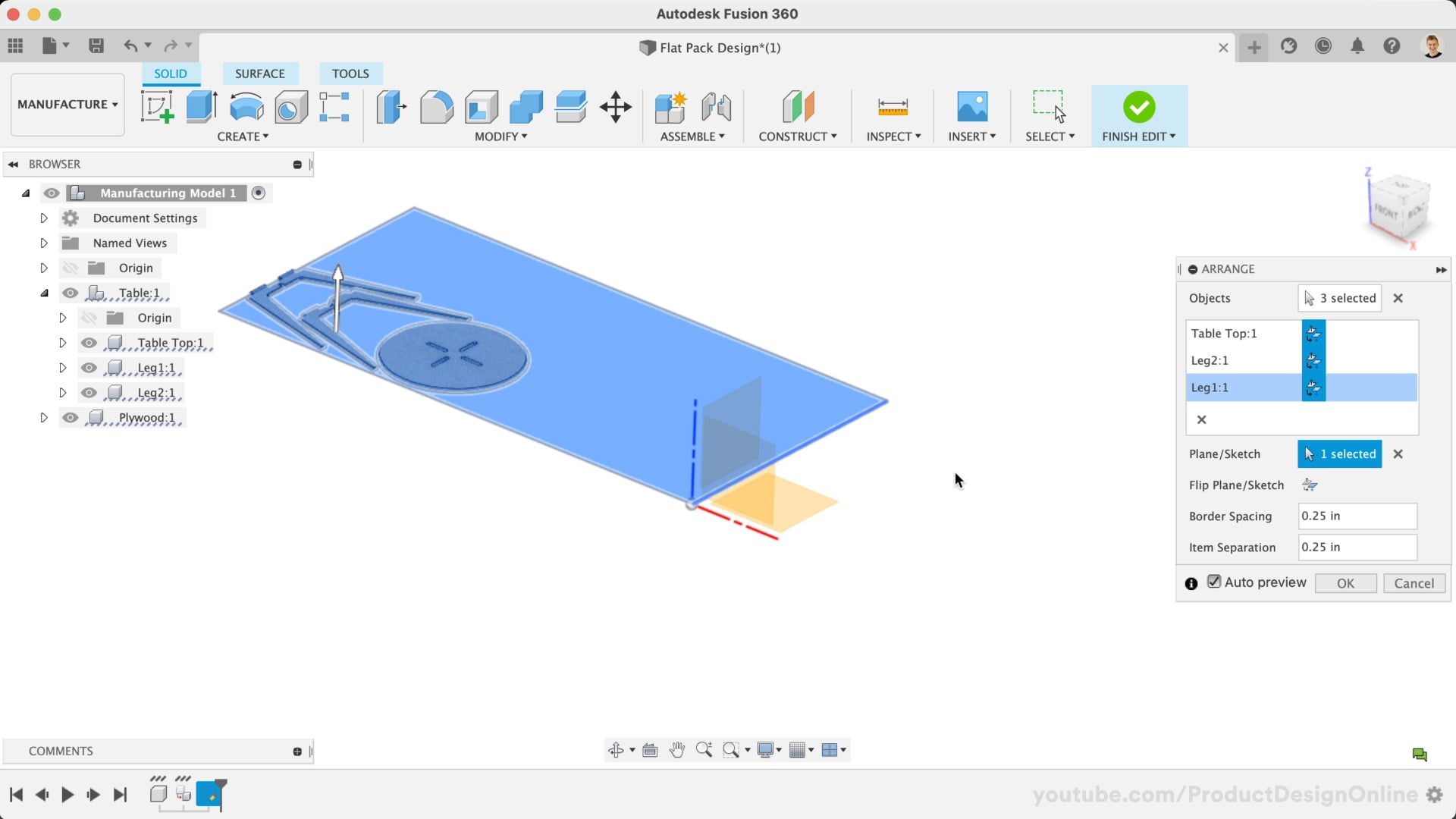Select the Combine tool icon
The height and width of the screenshot is (819, 1456).
pyautogui.click(x=526, y=107)
